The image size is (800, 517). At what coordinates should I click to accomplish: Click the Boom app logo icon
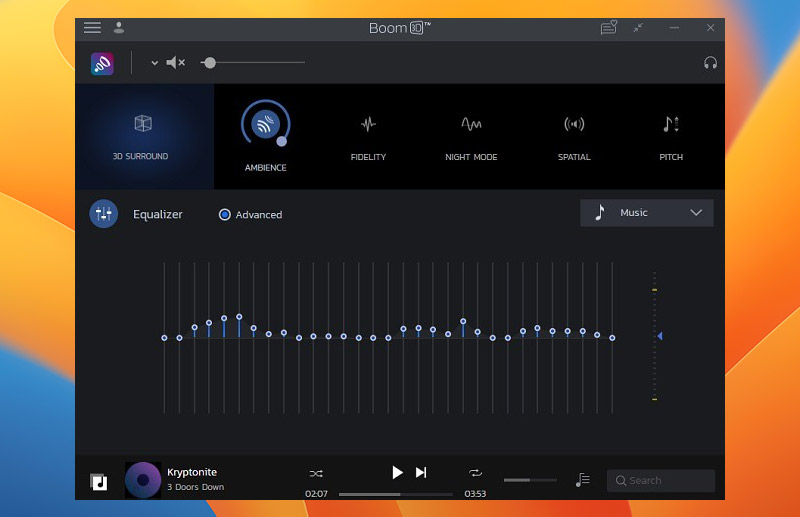(102, 64)
